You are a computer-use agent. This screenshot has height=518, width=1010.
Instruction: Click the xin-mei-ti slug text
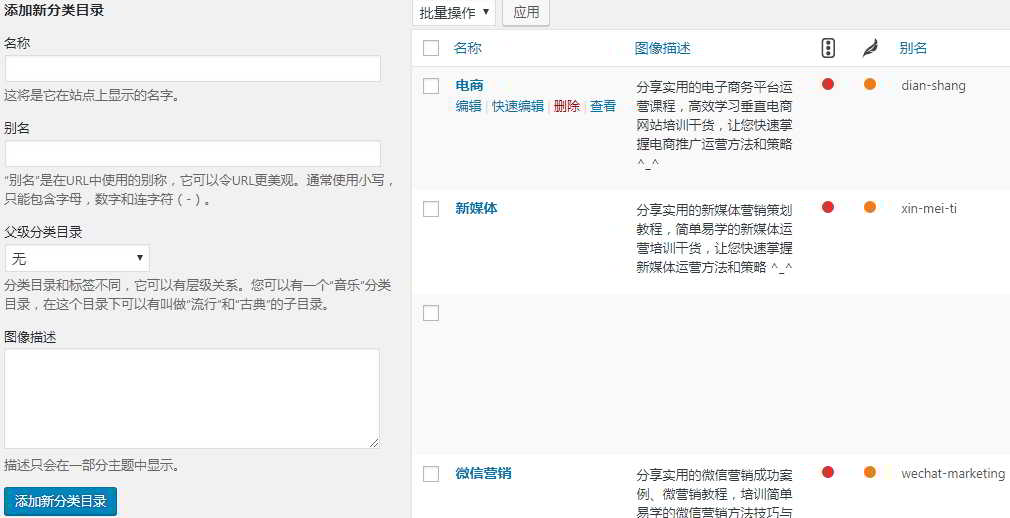coord(929,209)
